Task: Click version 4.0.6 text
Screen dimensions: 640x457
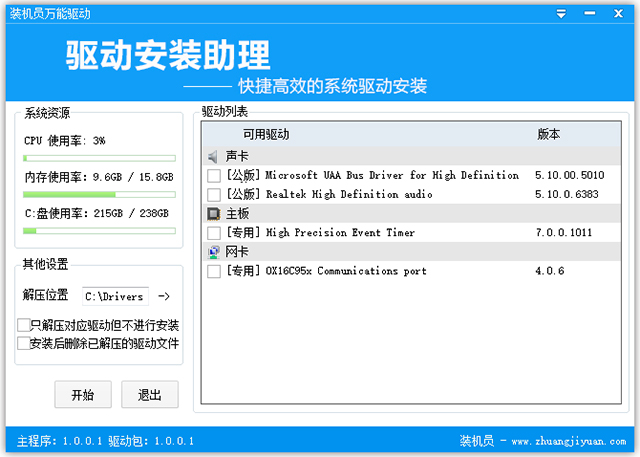Action: point(550,271)
